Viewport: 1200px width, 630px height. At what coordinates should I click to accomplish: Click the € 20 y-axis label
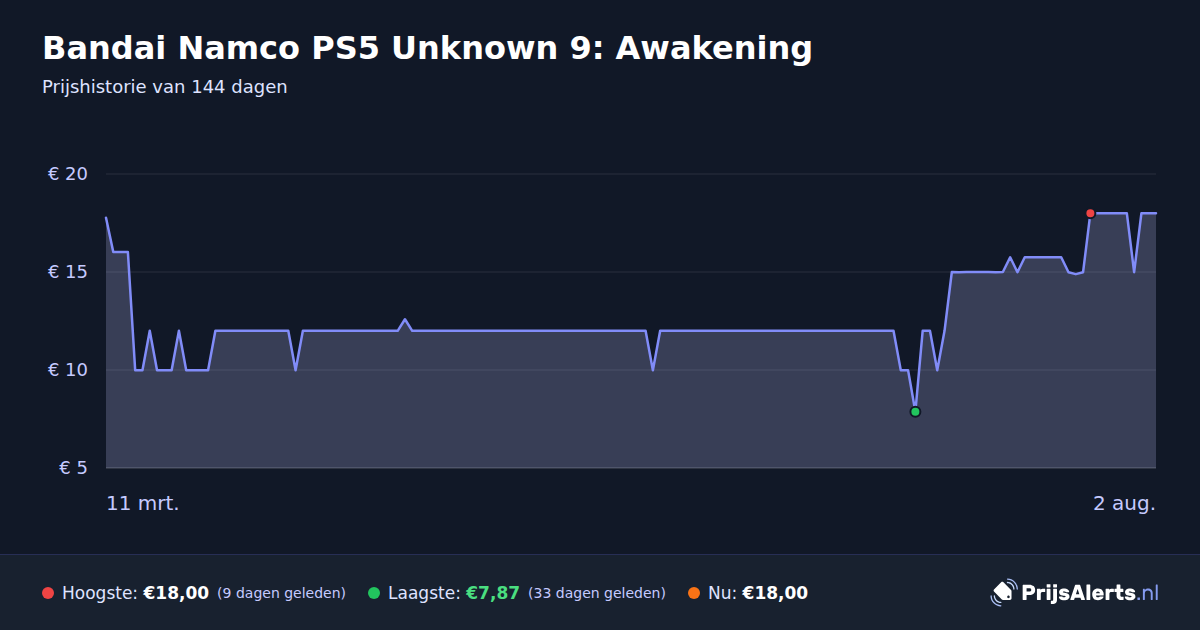68,174
